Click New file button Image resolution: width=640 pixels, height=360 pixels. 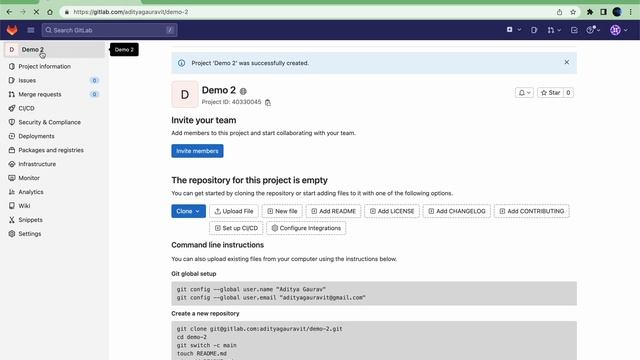pyautogui.click(x=282, y=211)
